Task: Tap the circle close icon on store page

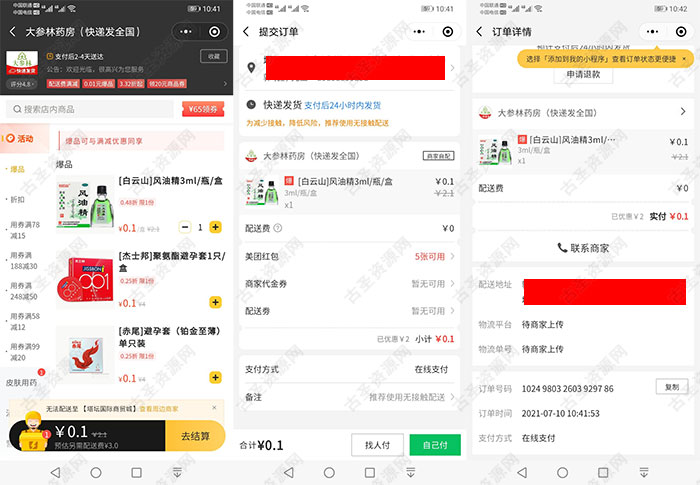Action: tap(214, 32)
